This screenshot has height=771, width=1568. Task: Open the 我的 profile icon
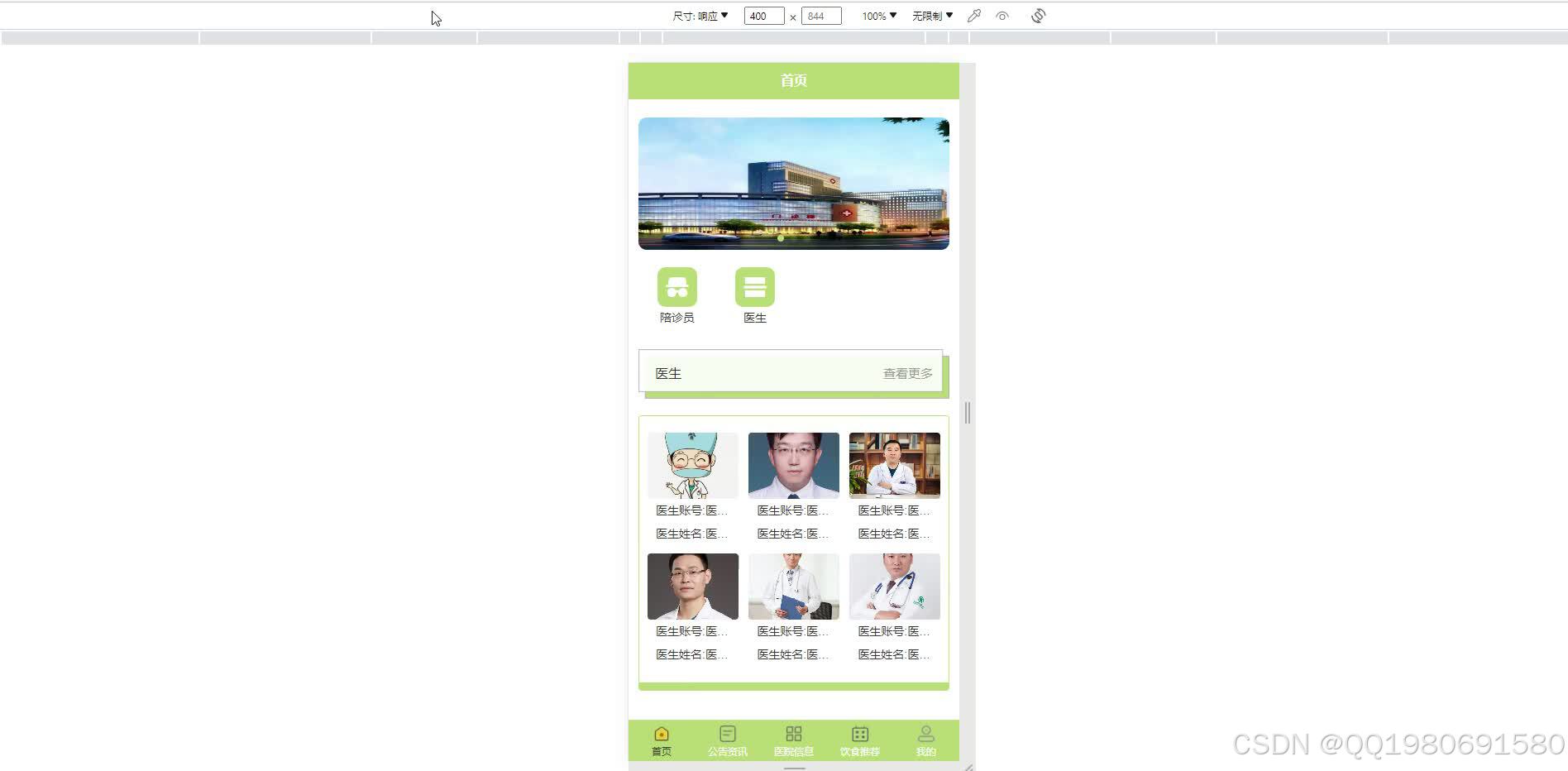click(x=925, y=733)
